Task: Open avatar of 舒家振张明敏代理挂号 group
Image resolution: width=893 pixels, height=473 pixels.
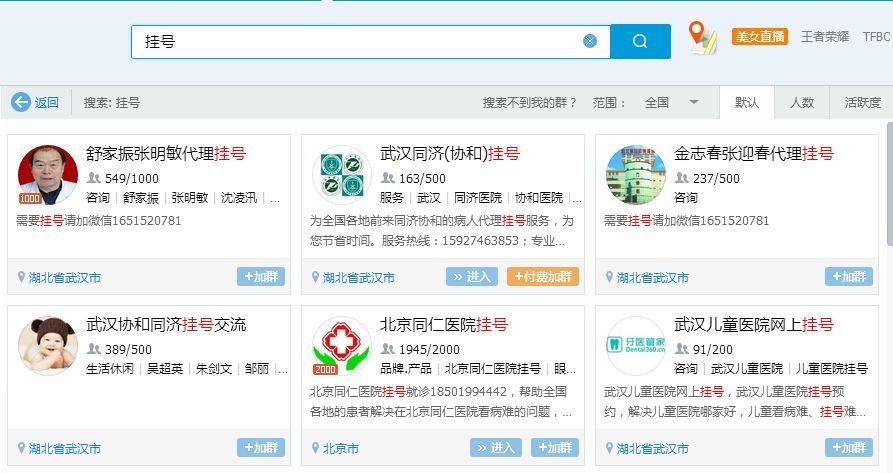Action: (x=48, y=175)
